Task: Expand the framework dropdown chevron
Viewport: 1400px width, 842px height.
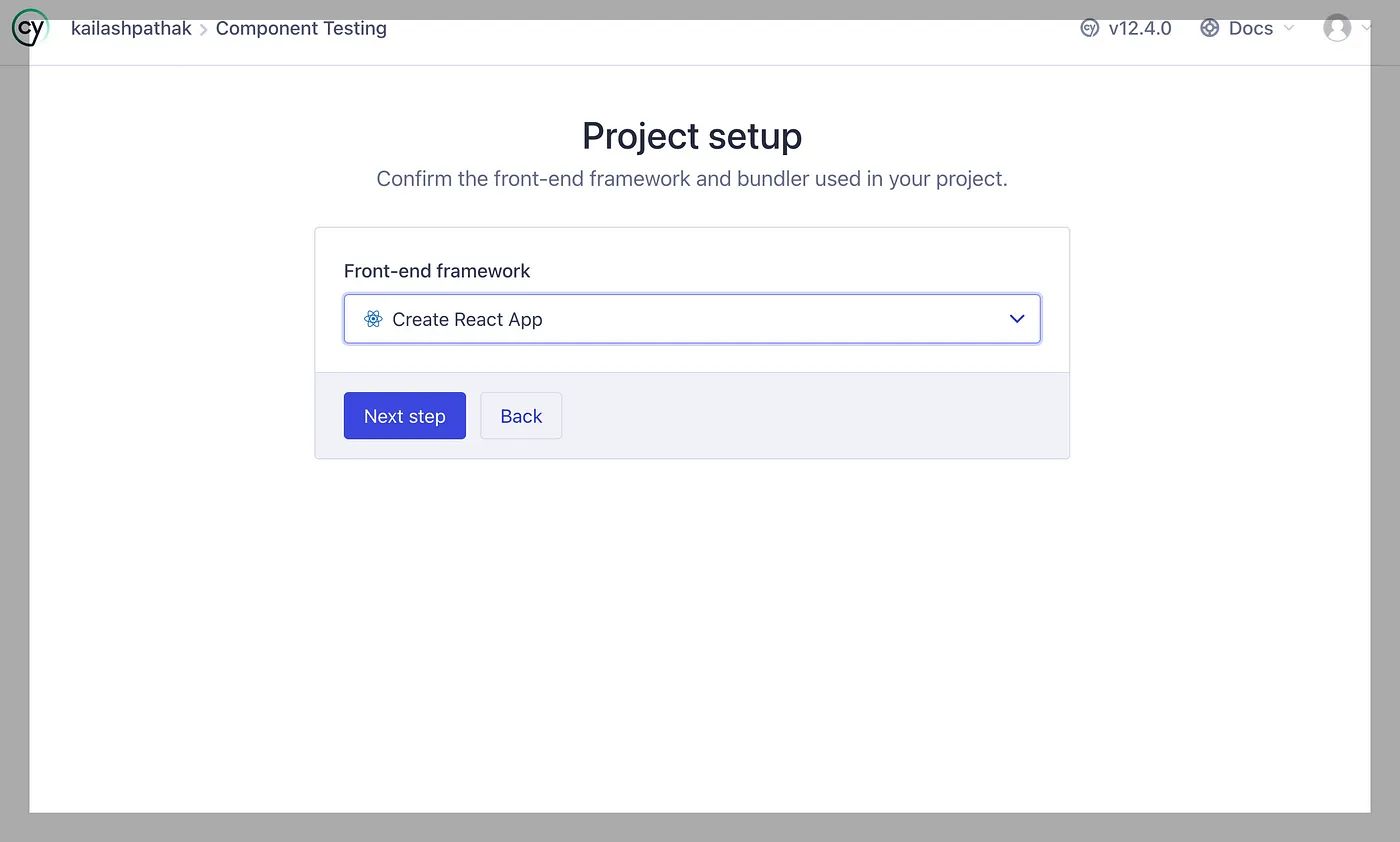Action: 1017,319
